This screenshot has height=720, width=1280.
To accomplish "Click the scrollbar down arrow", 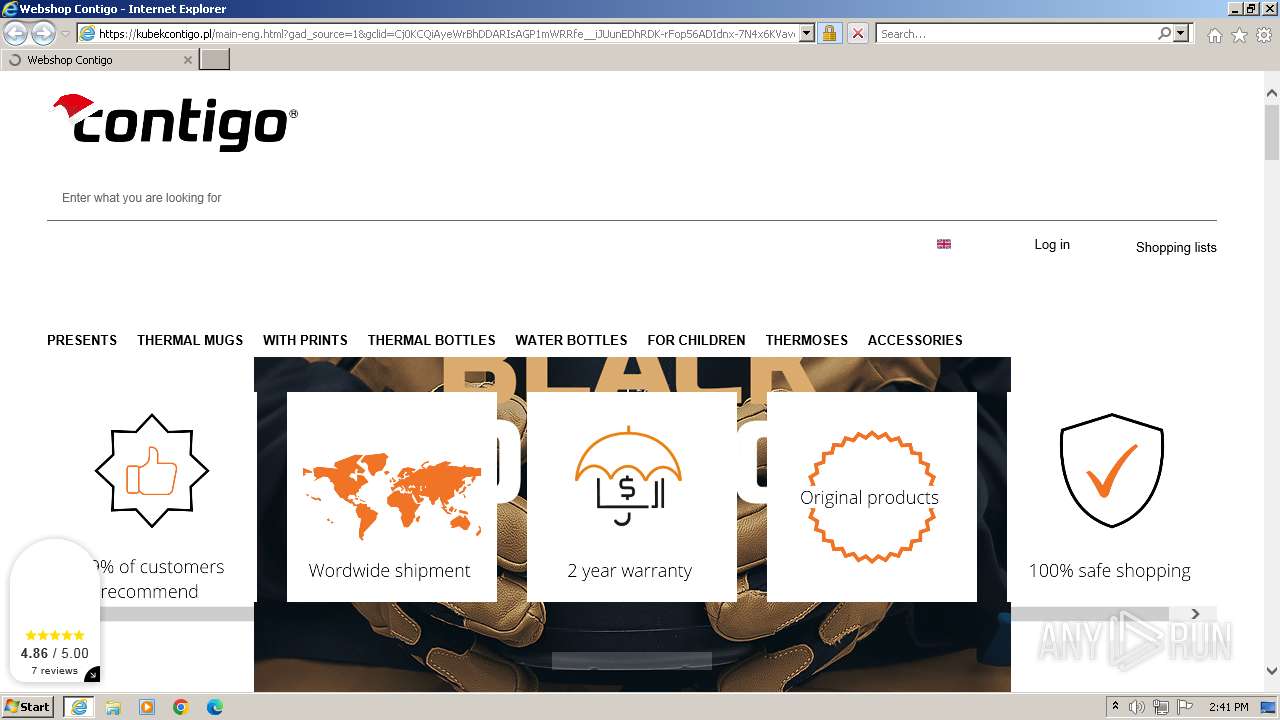I will click(x=1272, y=671).
